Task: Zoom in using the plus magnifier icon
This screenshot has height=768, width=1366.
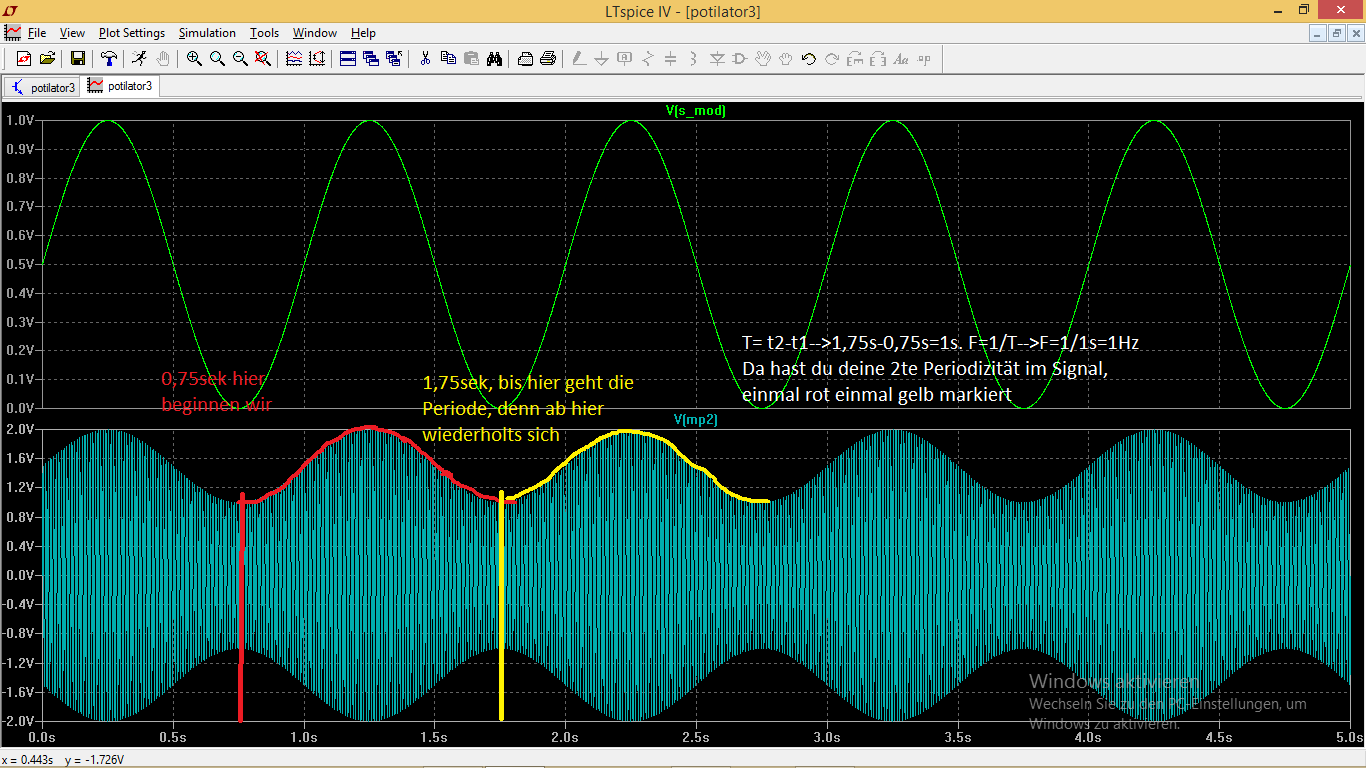Action: point(194,59)
